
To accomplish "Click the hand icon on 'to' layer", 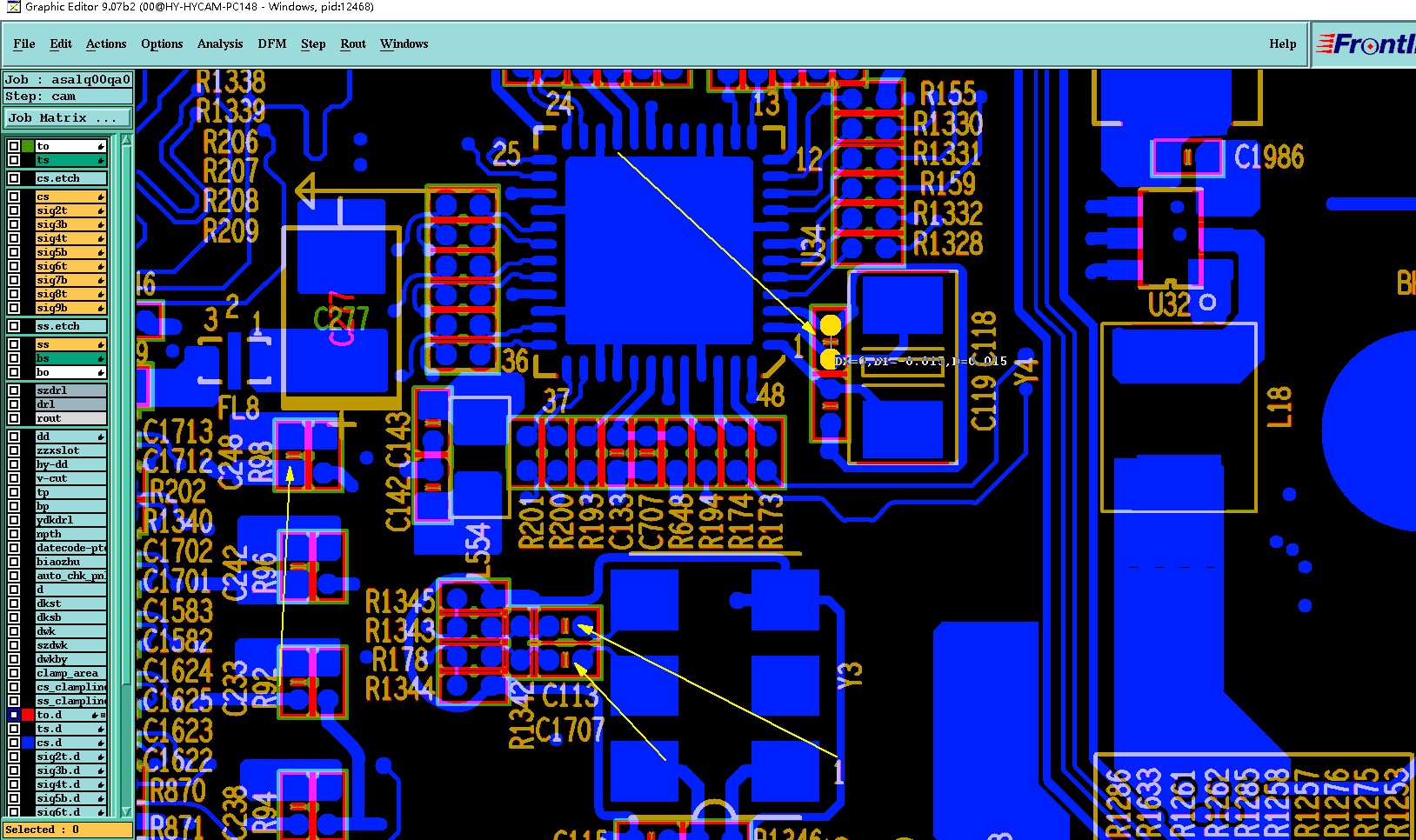I will click(x=101, y=146).
